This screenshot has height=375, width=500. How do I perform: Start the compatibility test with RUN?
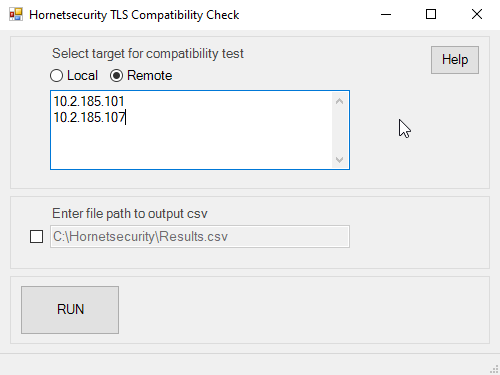[70, 310]
